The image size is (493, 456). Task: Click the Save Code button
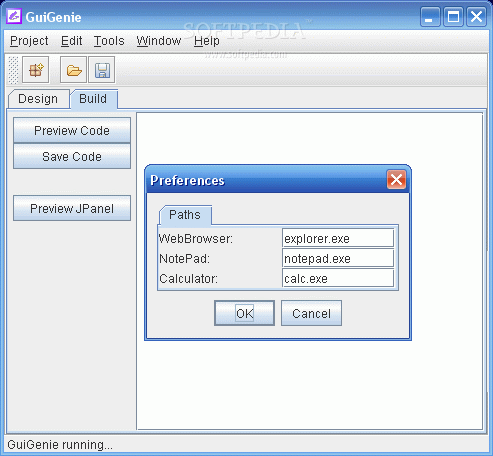pos(72,156)
